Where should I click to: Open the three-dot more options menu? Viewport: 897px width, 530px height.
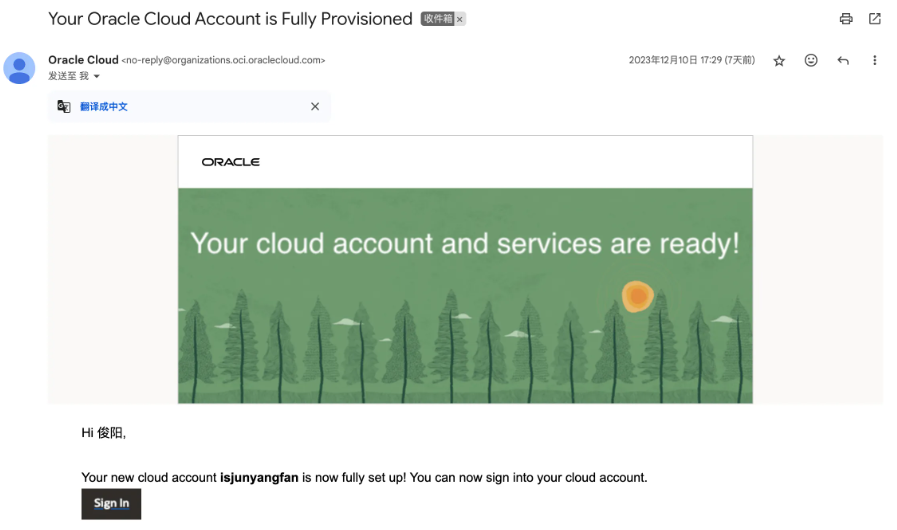coord(875,61)
